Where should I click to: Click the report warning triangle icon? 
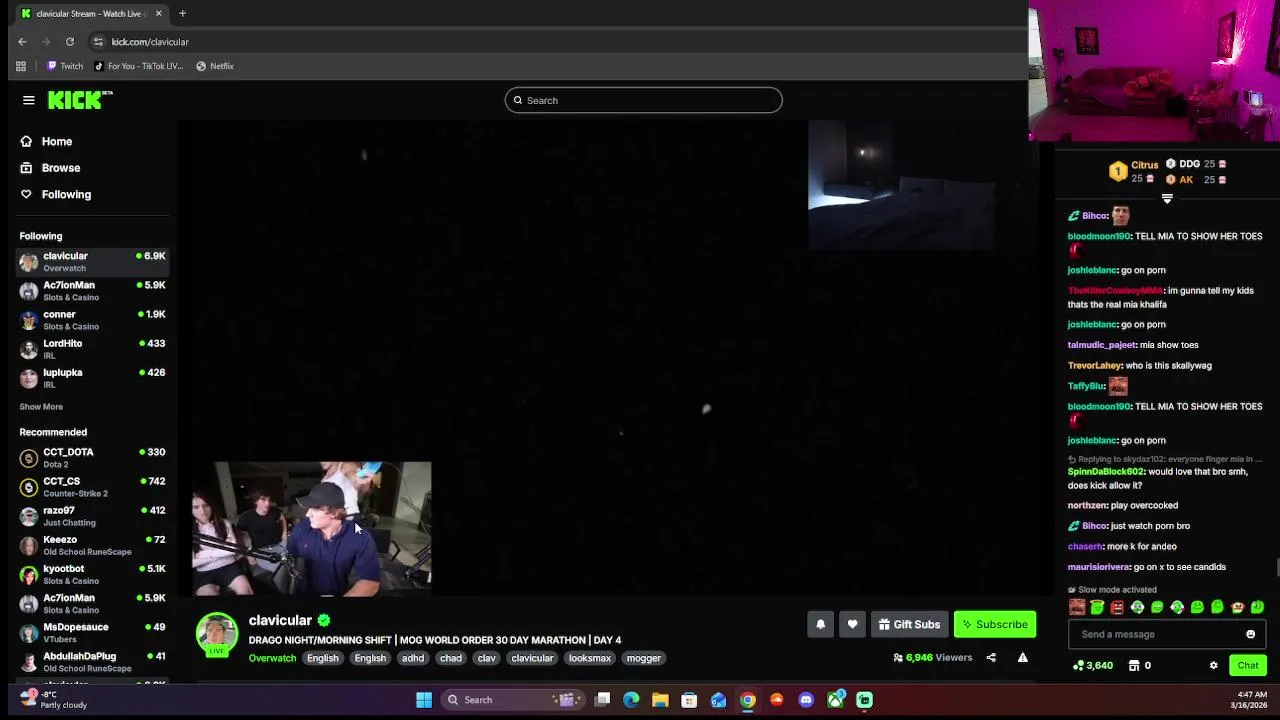(1022, 658)
